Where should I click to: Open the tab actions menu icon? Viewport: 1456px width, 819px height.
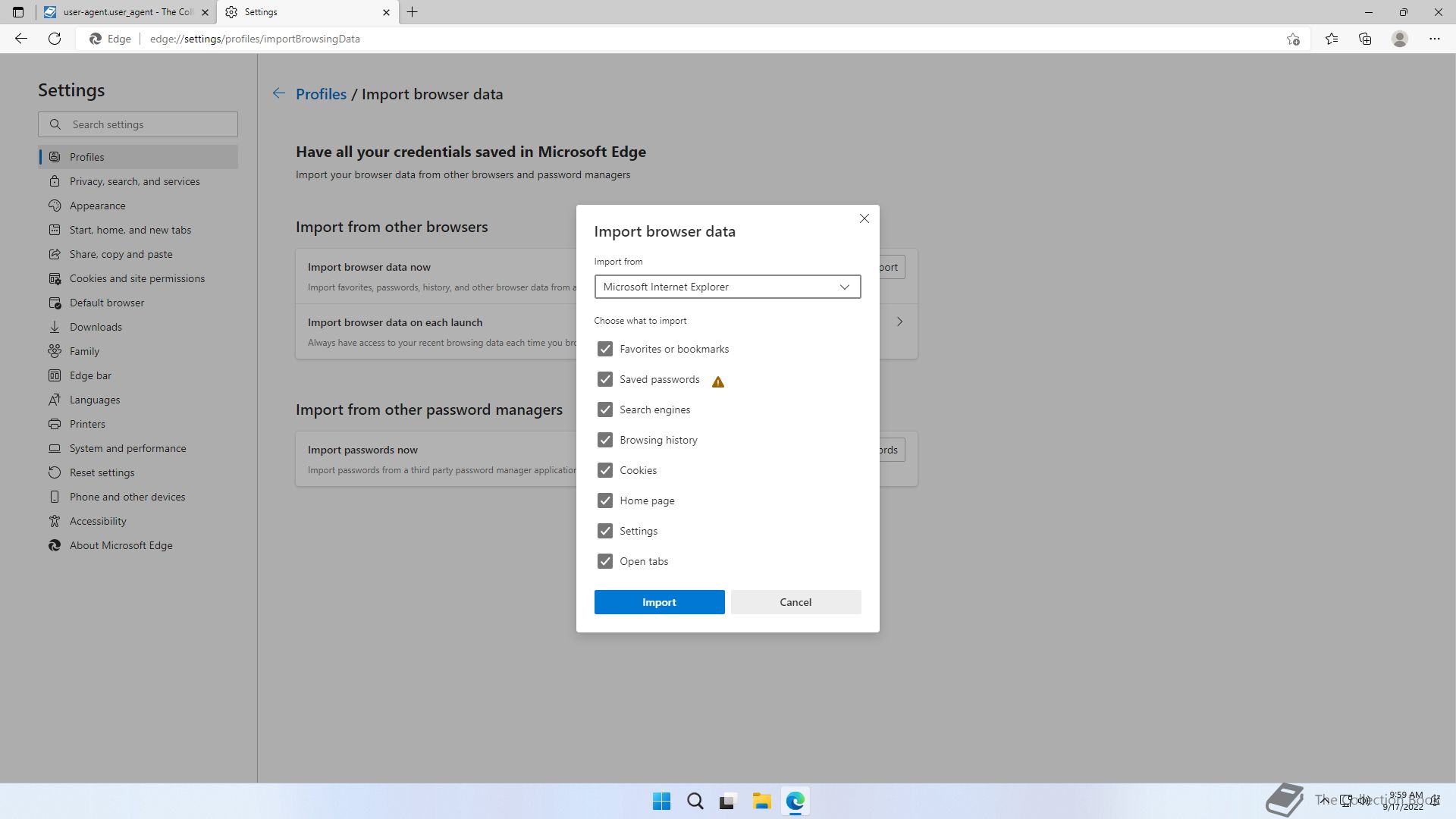click(18, 12)
